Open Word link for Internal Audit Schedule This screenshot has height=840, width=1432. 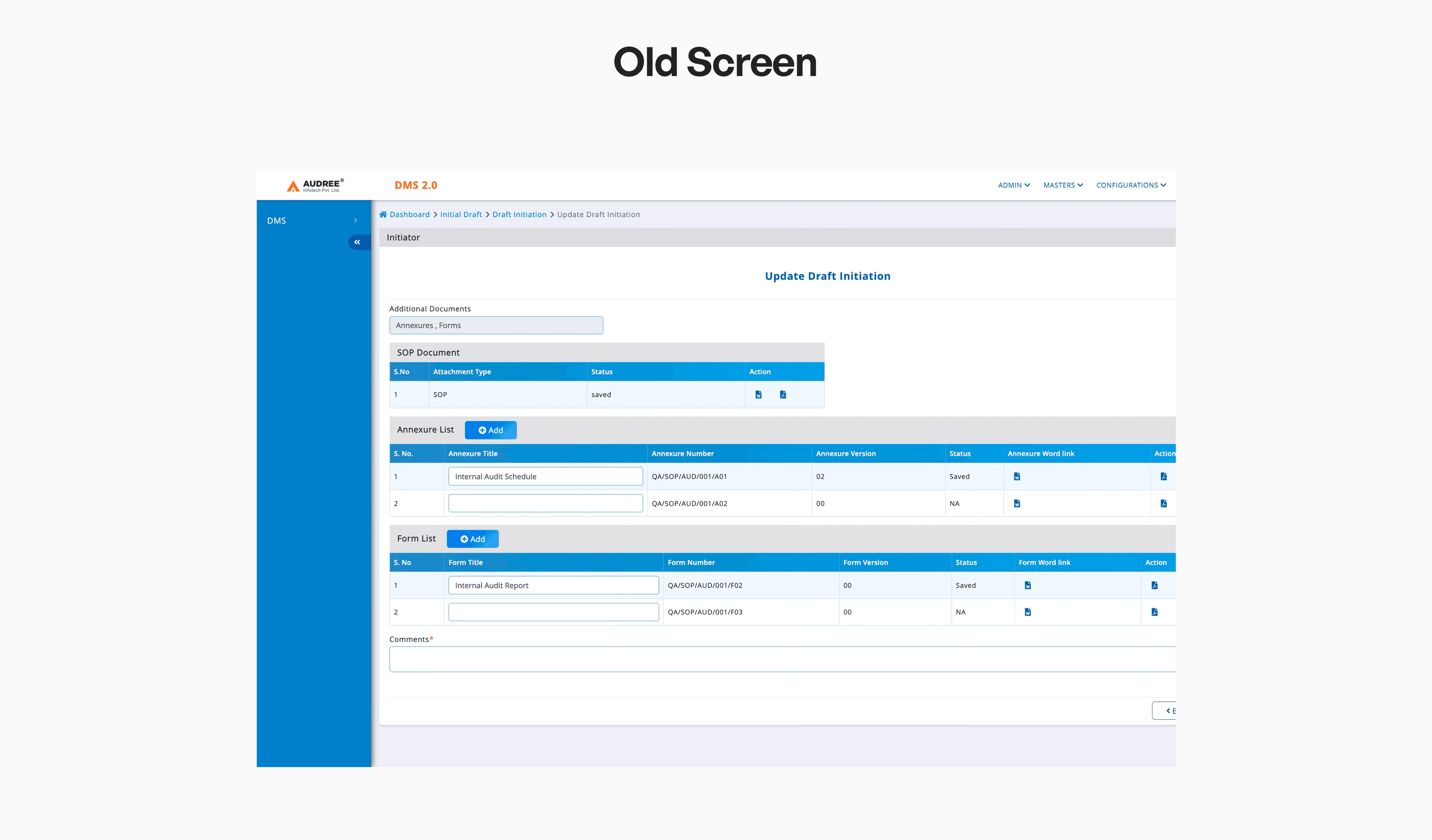click(x=1017, y=476)
